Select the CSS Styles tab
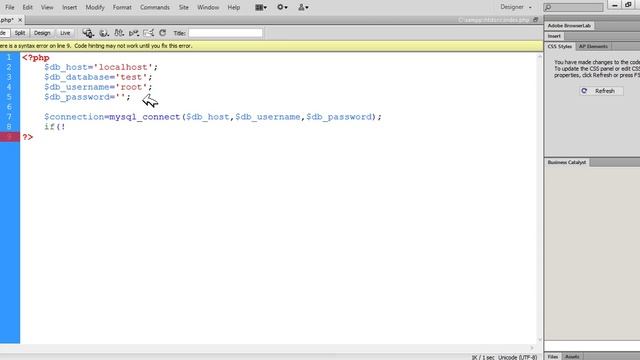The height and width of the screenshot is (360, 640). click(560, 47)
